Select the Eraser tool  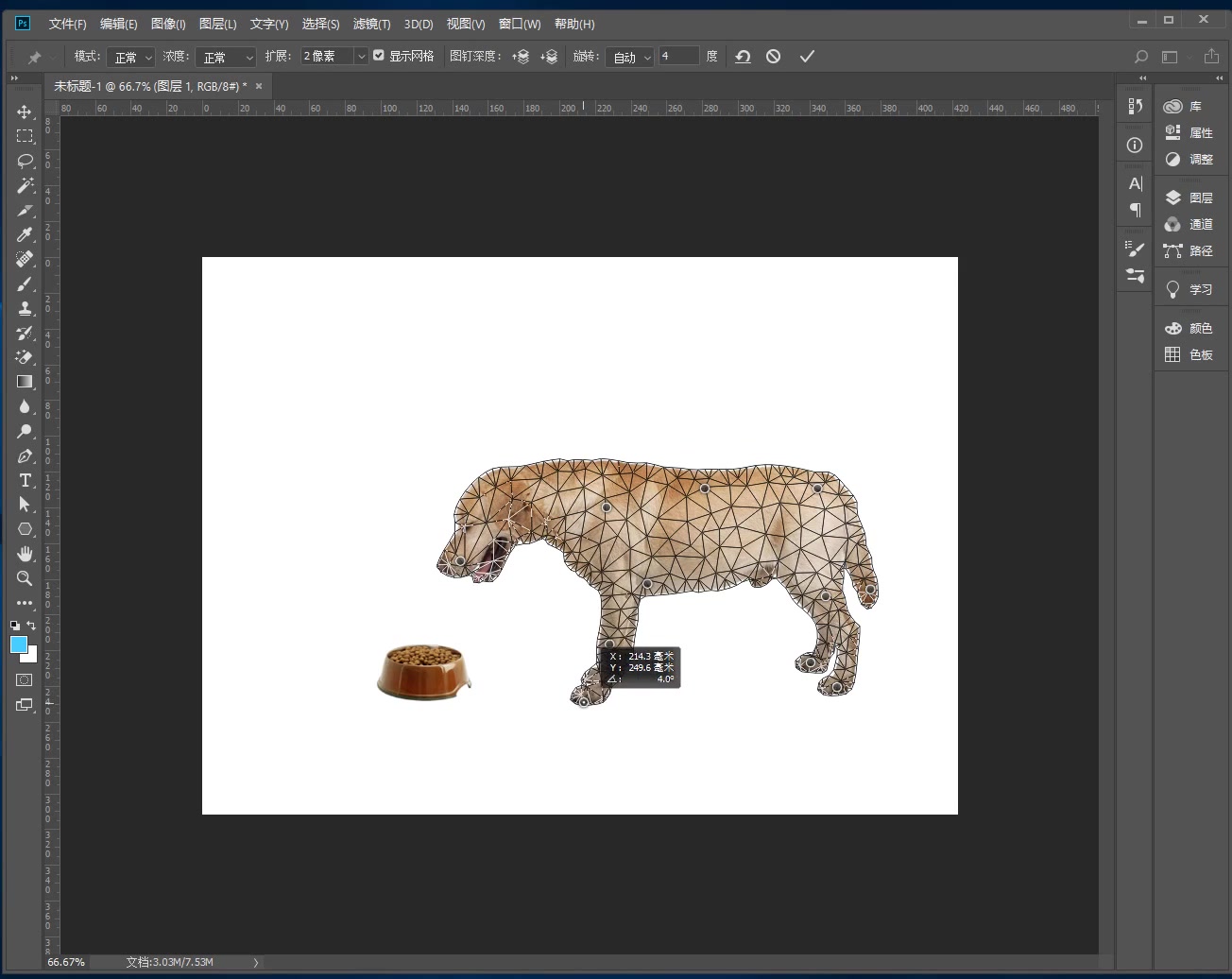[25, 357]
